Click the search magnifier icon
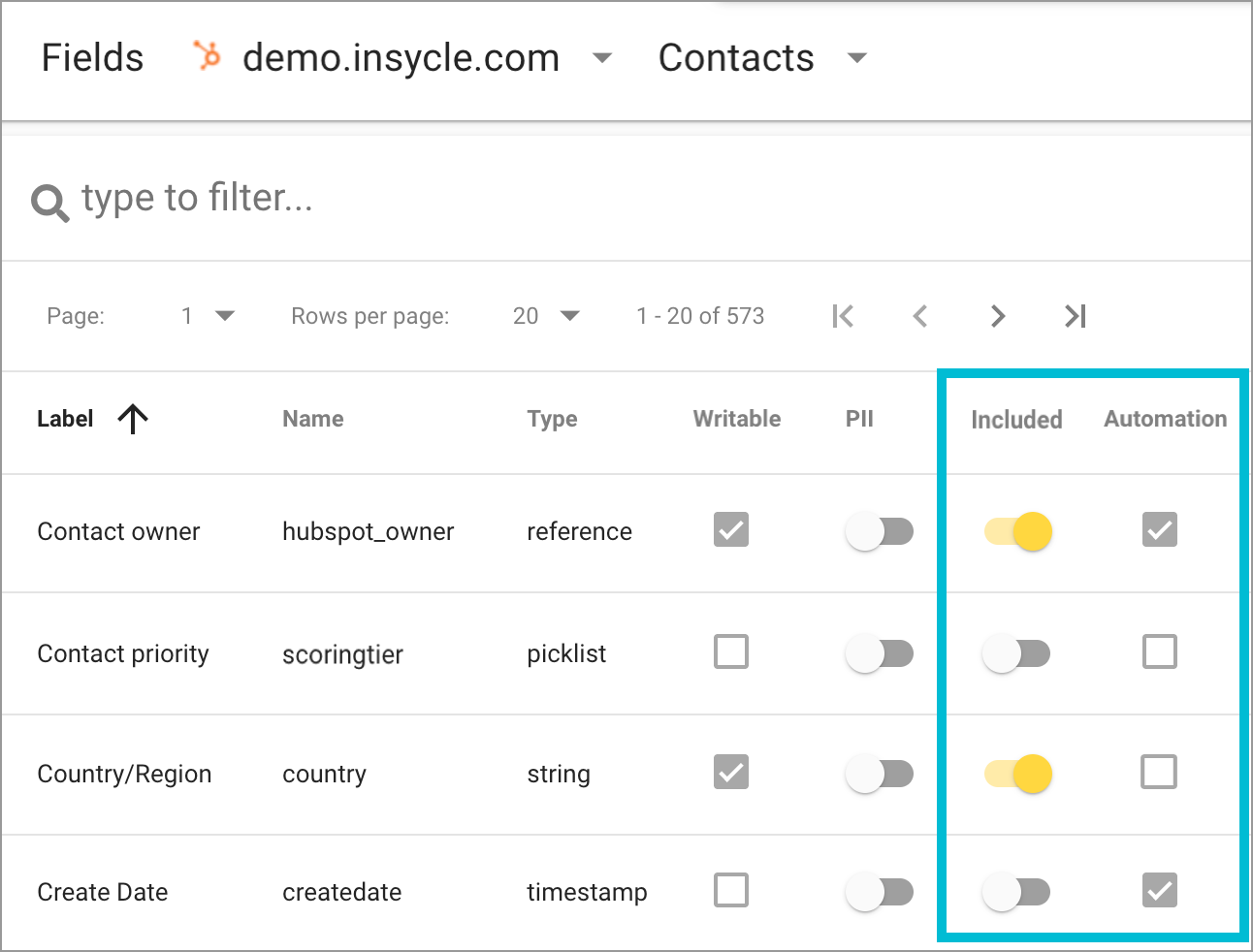This screenshot has width=1253, height=952. tap(48, 201)
